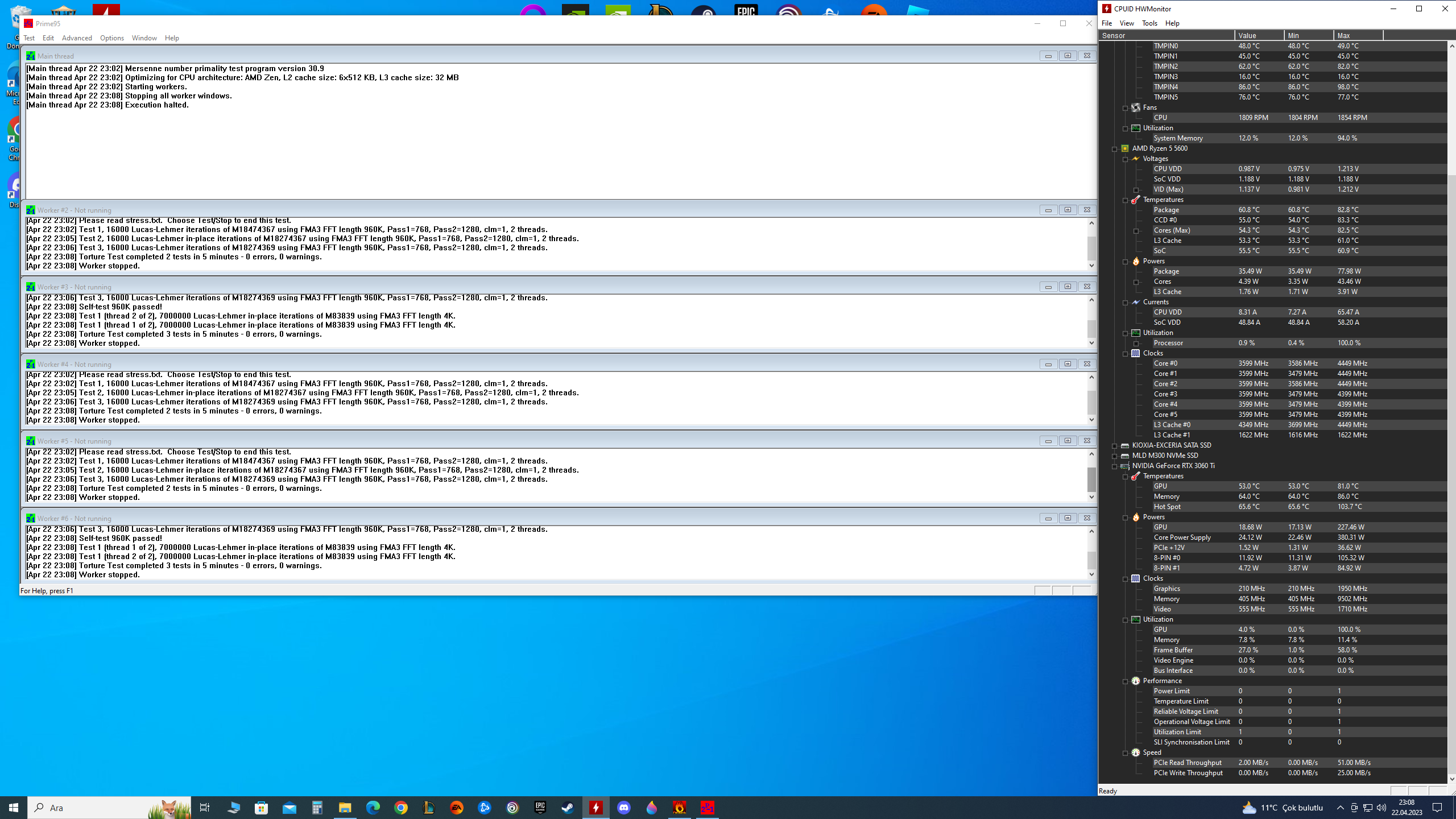
Task: Collapse Ryzen Voltages section
Action: [x=1125, y=159]
